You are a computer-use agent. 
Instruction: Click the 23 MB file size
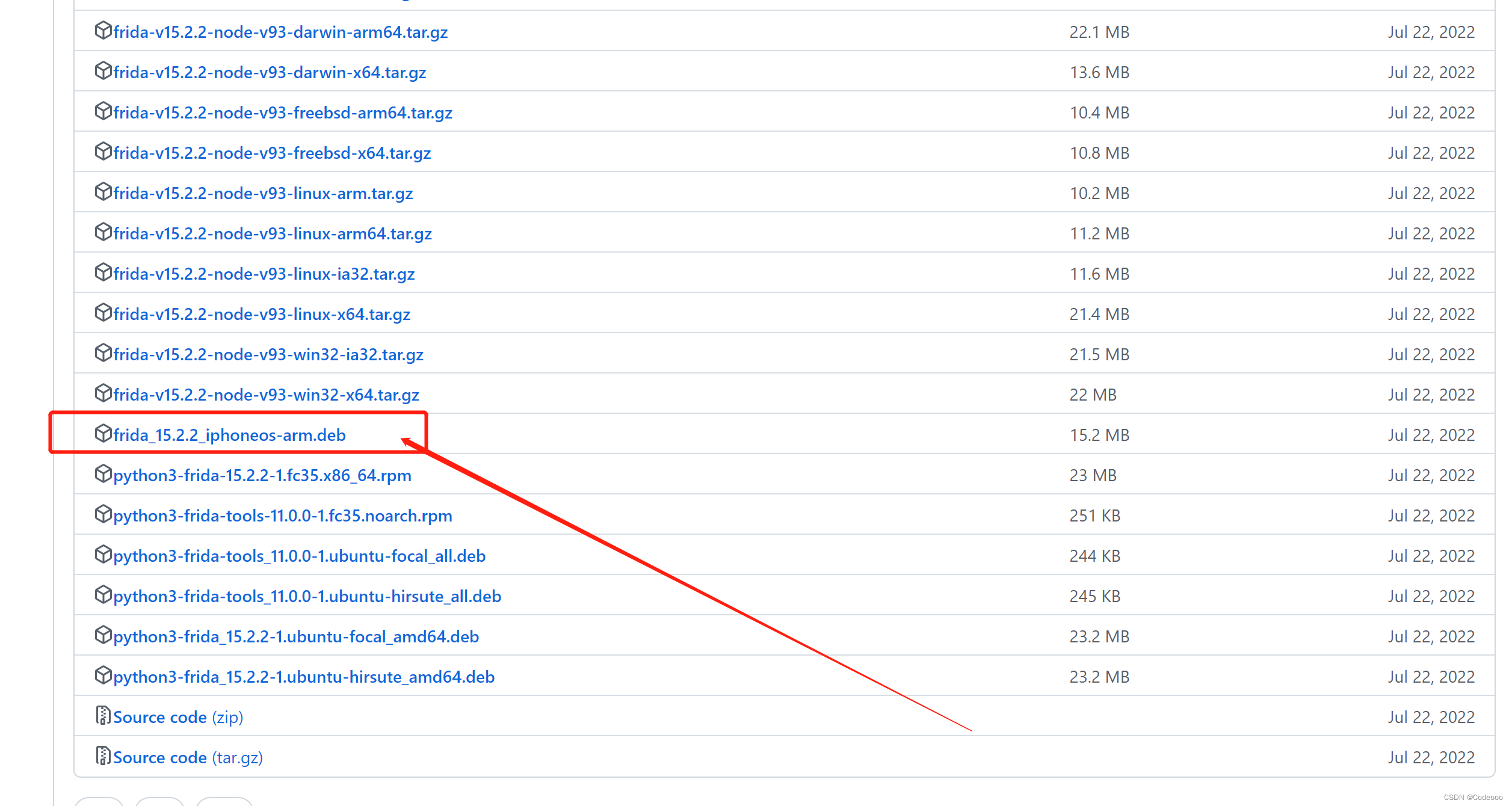[1093, 475]
